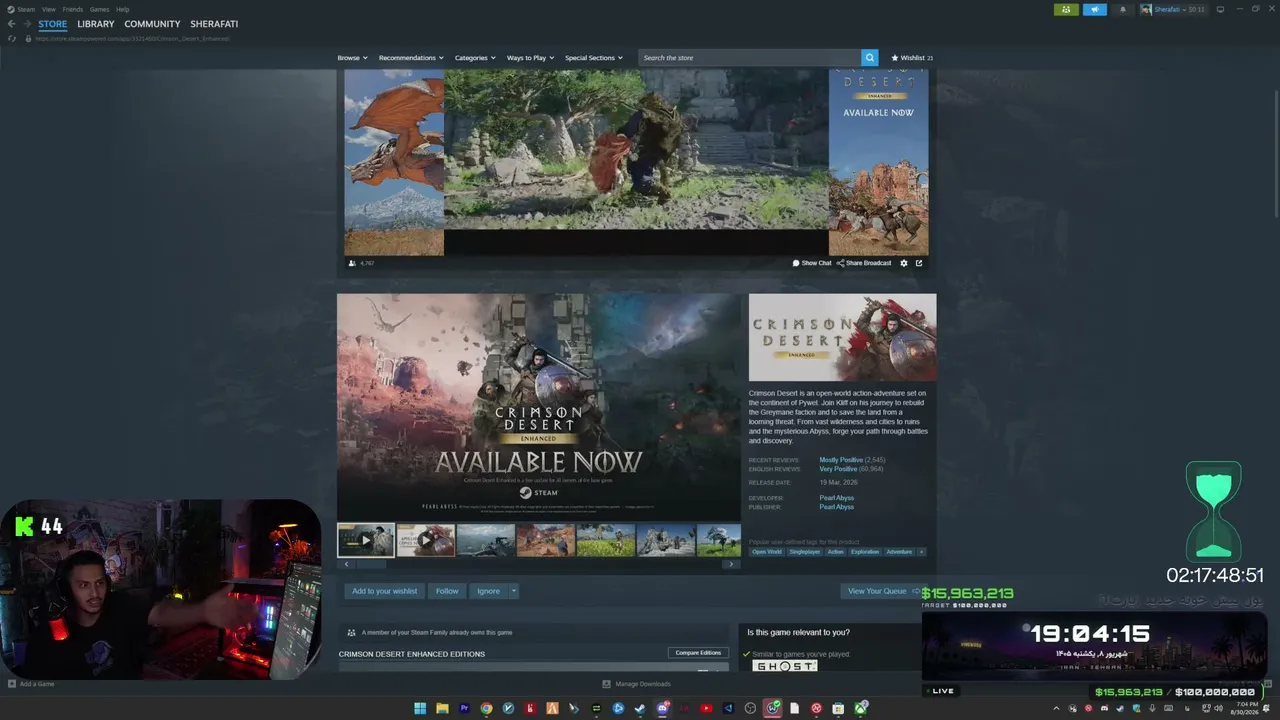
Task: Click Add to your wishlist
Action: 385,591
